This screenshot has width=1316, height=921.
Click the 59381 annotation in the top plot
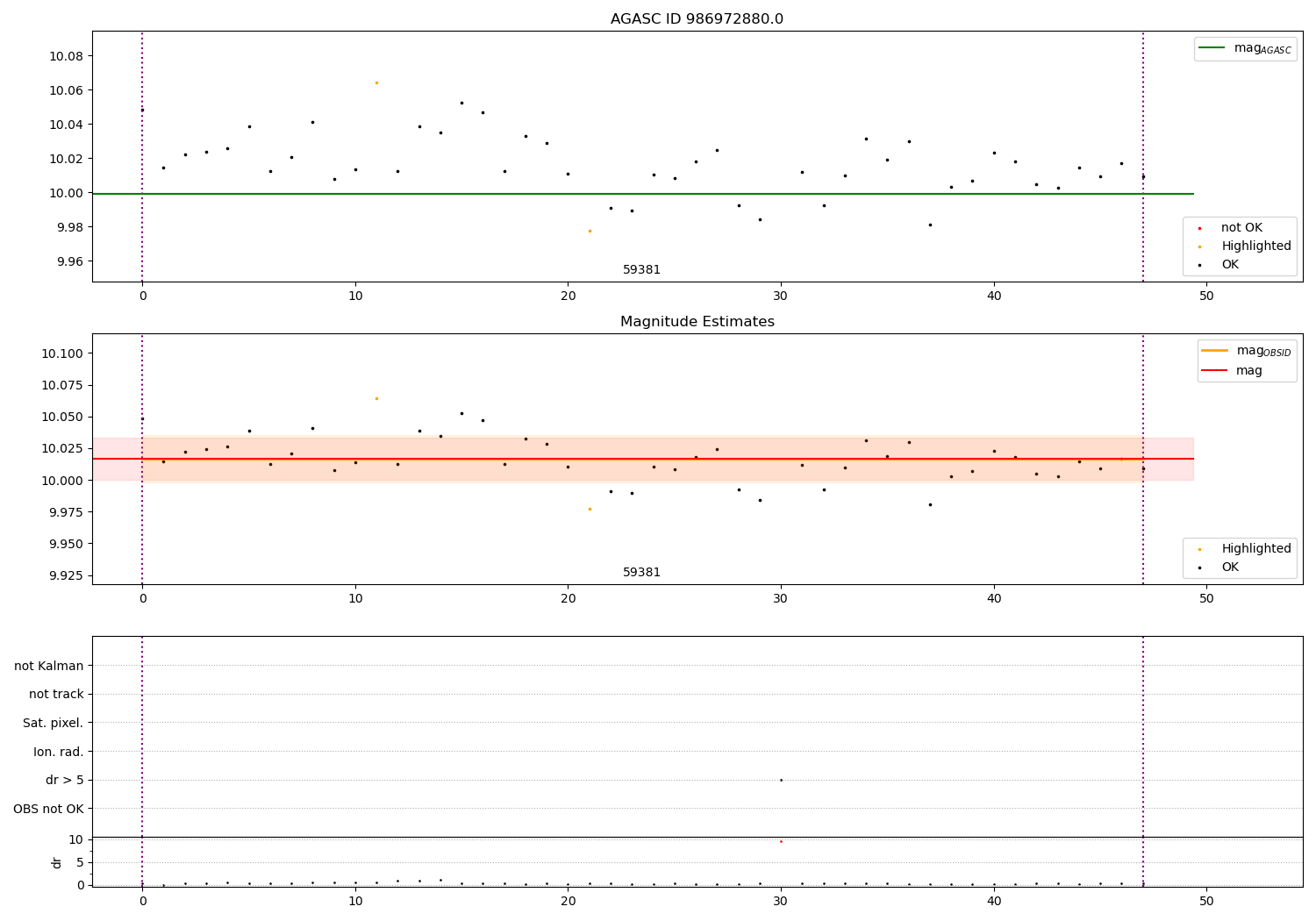[x=641, y=270]
